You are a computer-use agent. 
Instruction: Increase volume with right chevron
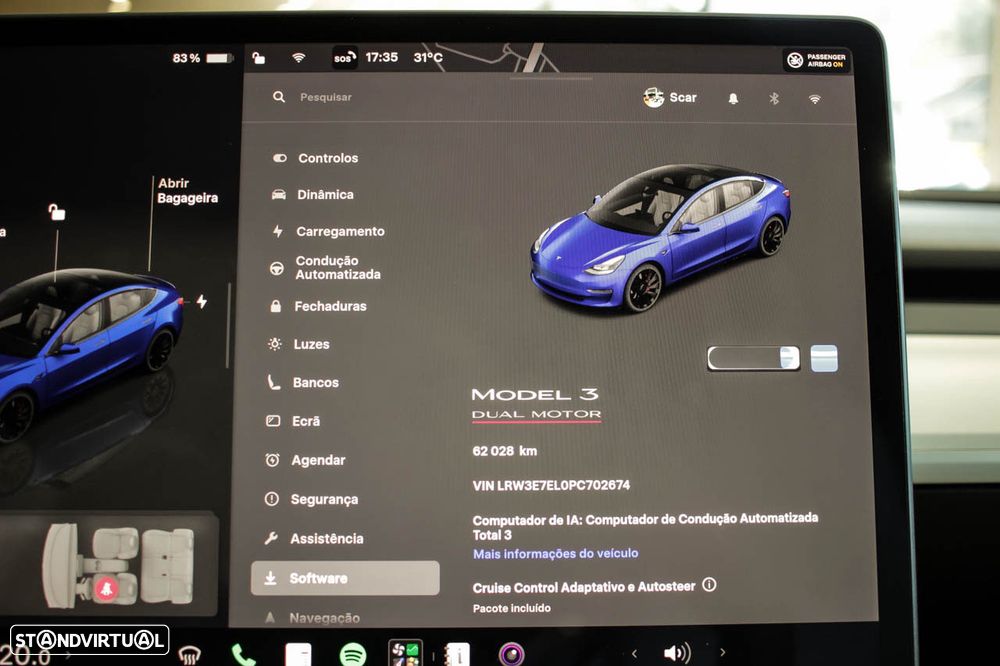click(722, 652)
